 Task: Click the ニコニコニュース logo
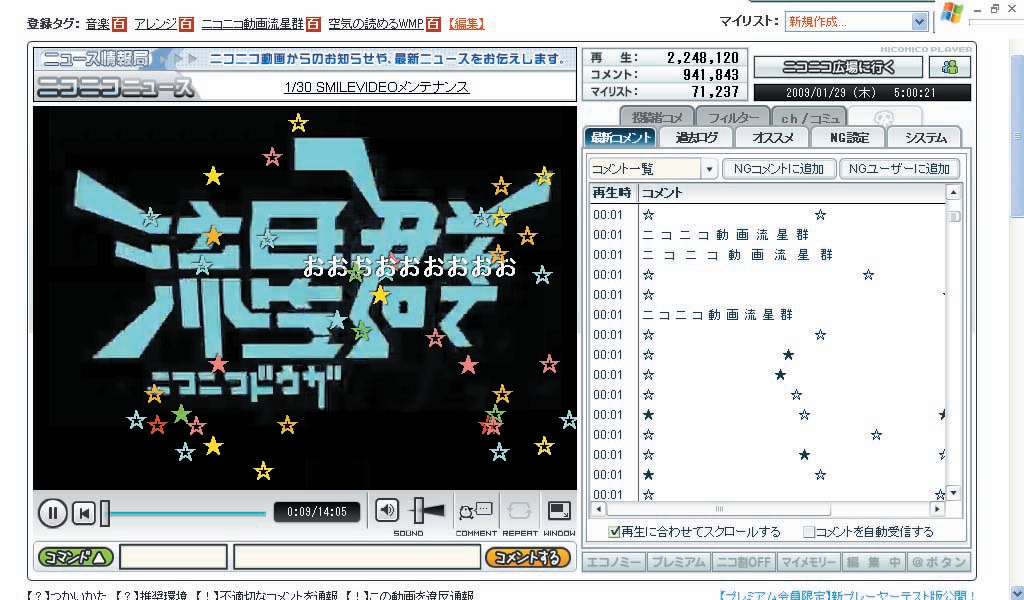click(116, 87)
